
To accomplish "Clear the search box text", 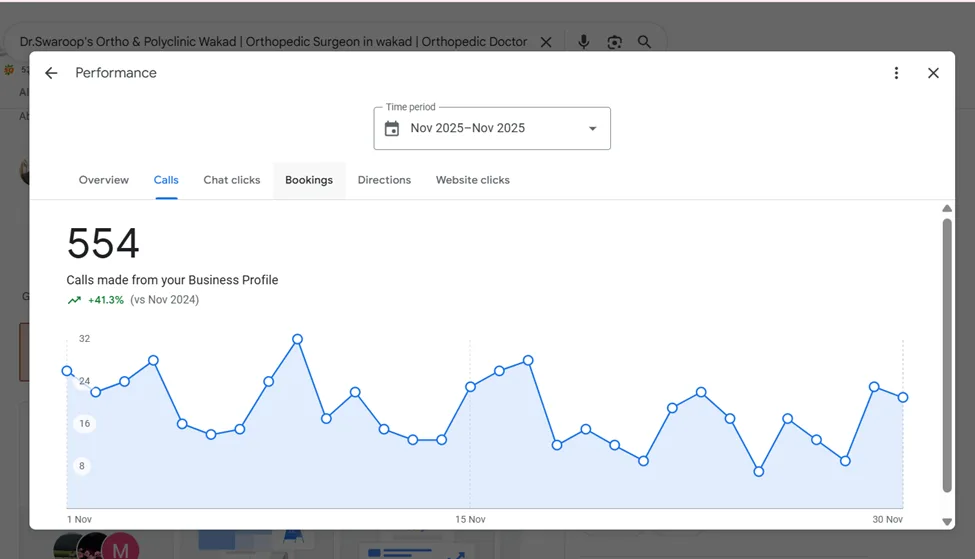I will 546,42.
